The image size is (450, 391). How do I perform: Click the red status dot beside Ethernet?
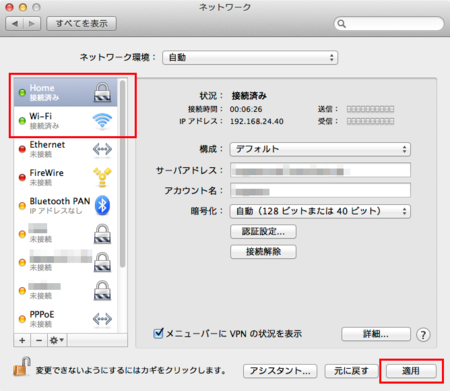pos(22,149)
